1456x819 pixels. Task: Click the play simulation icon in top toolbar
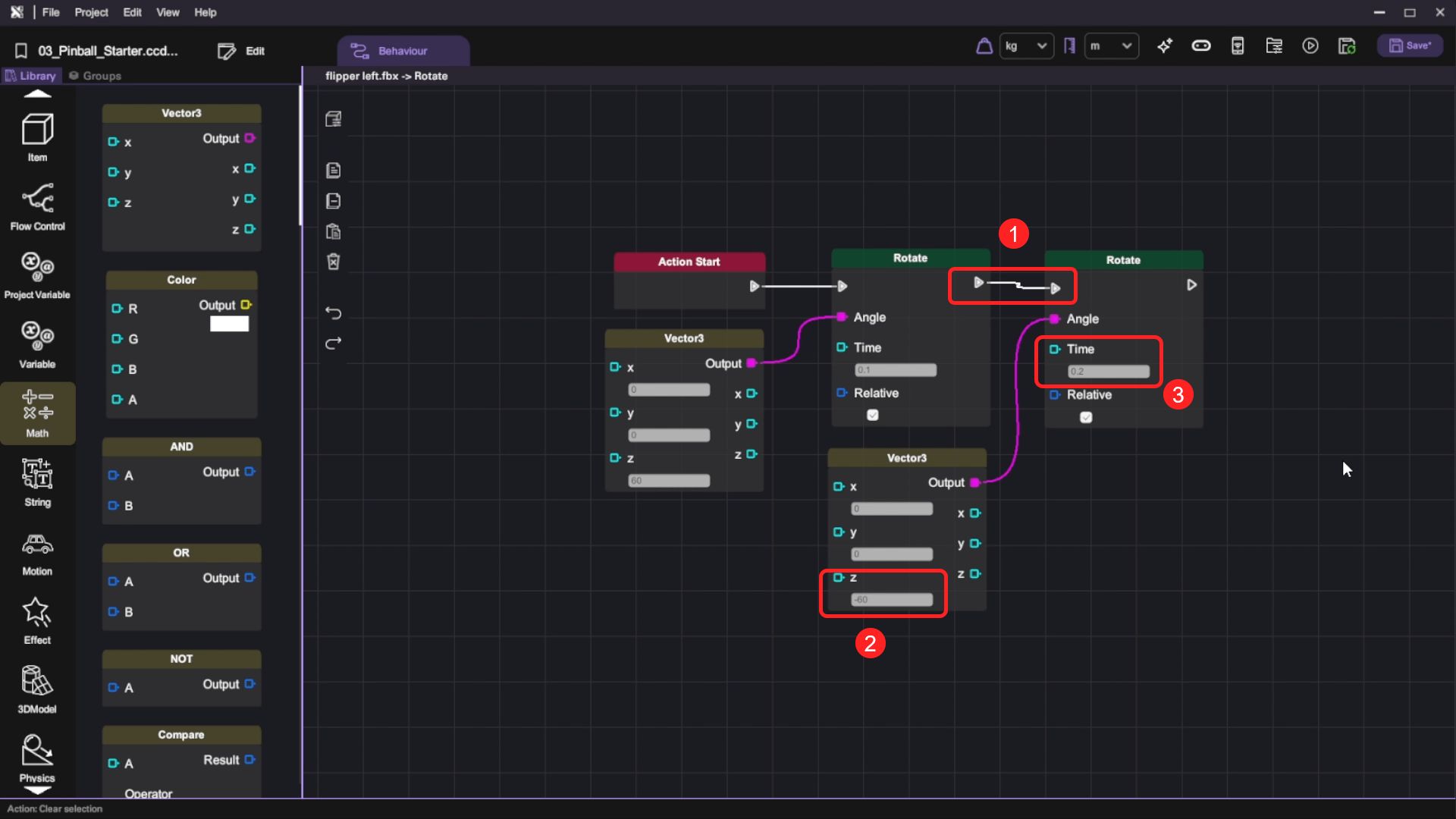[1310, 46]
